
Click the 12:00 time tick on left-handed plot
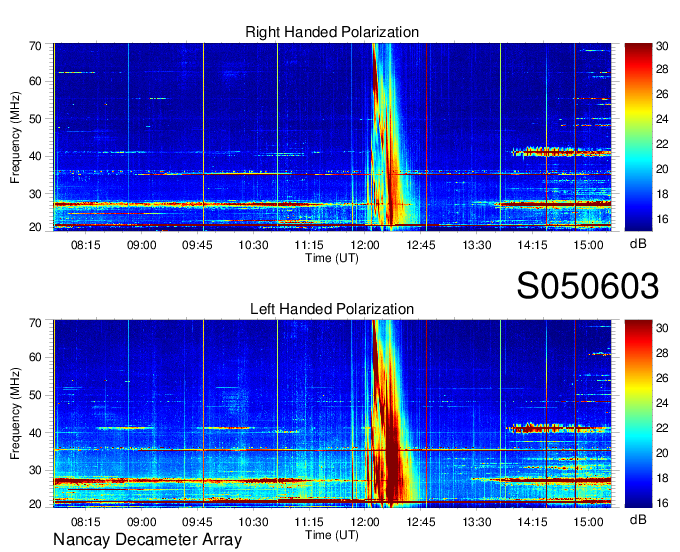pos(365,522)
